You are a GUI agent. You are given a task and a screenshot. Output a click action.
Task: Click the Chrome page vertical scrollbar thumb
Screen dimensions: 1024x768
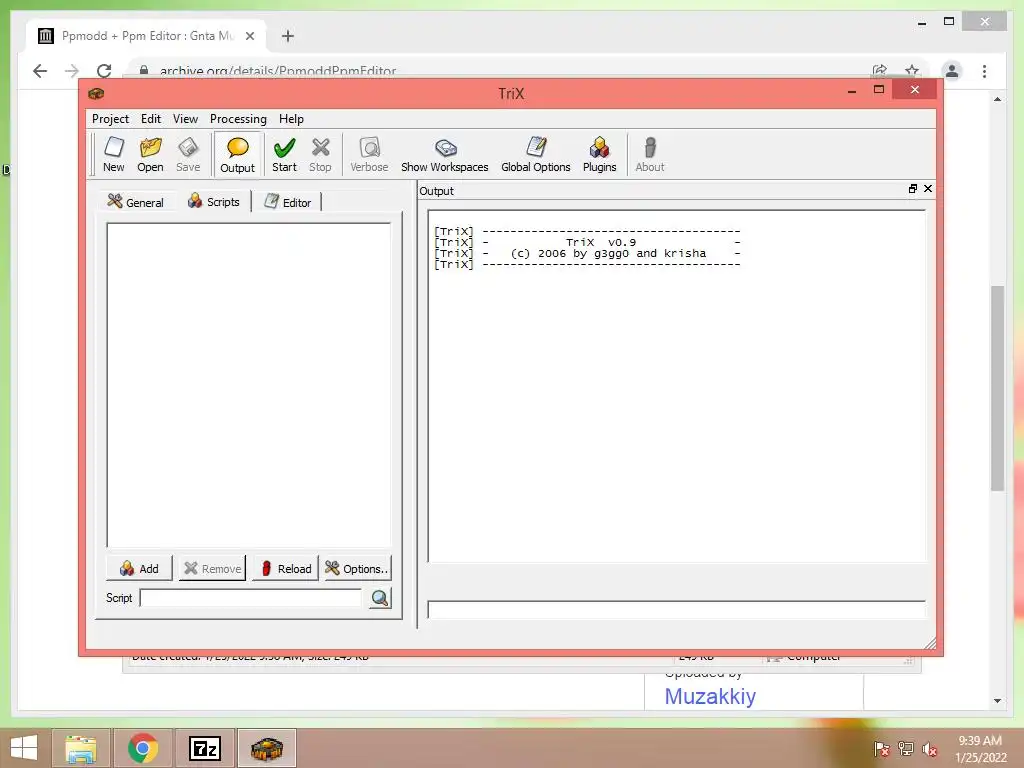click(997, 388)
